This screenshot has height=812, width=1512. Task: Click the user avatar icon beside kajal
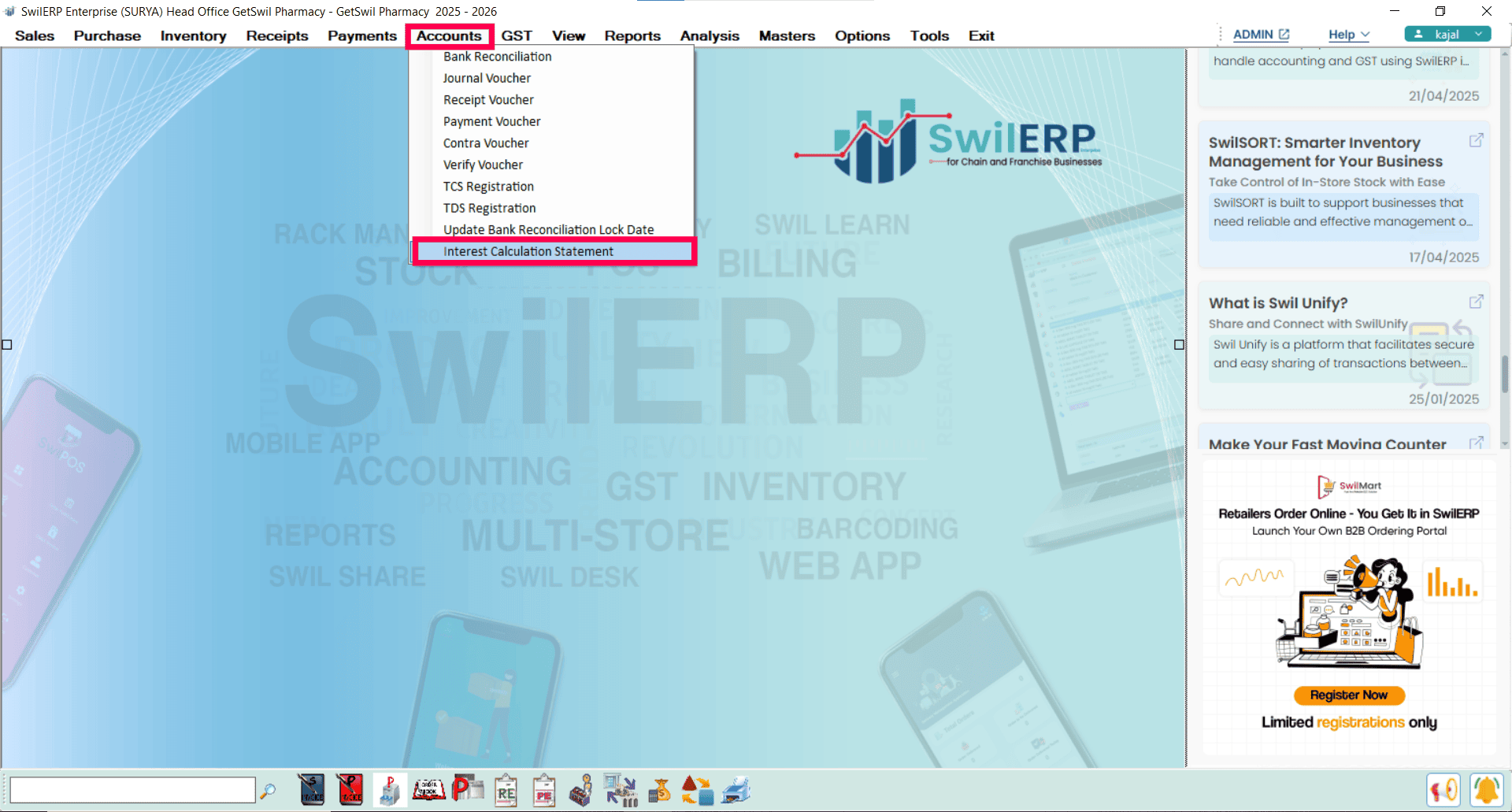point(1418,35)
